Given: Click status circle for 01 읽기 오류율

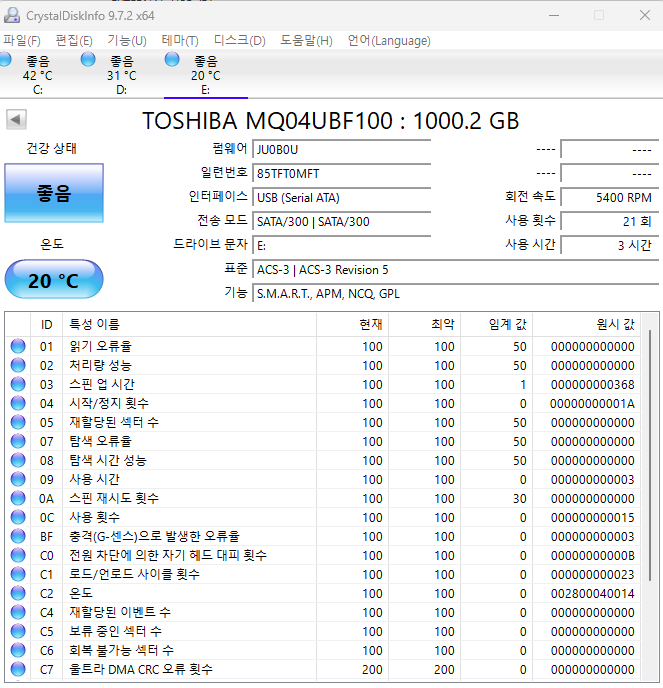Looking at the screenshot, I should coord(18,346).
